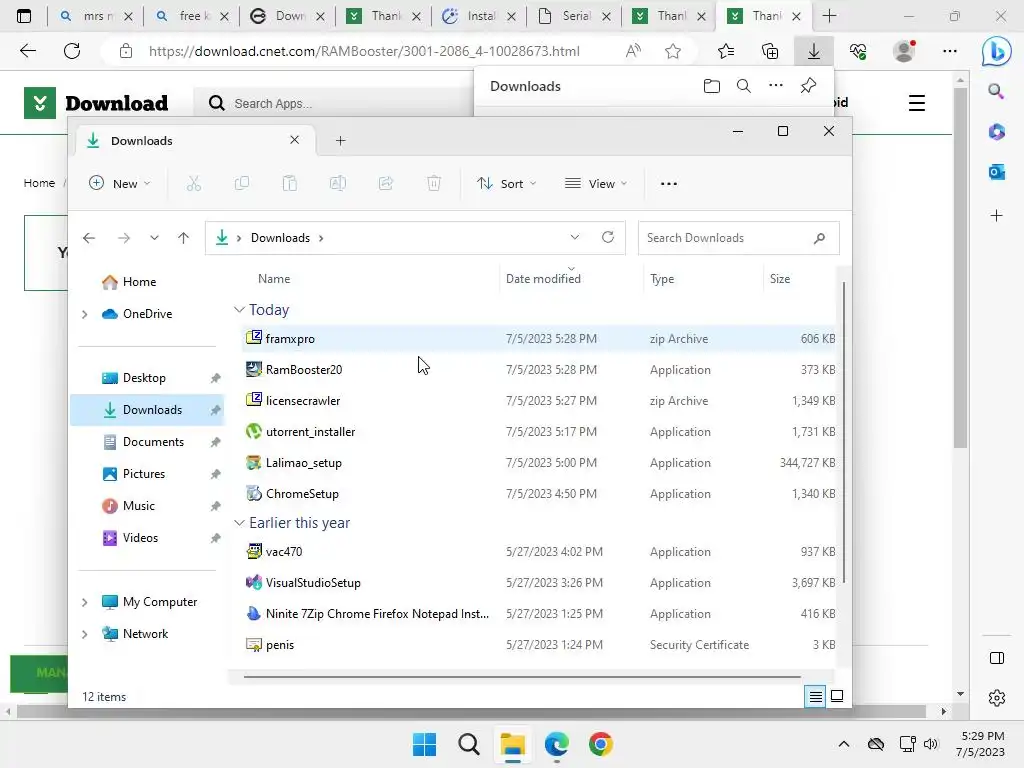Open Outlook in Edge sidebar
This screenshot has width=1024, height=768.
997,172
